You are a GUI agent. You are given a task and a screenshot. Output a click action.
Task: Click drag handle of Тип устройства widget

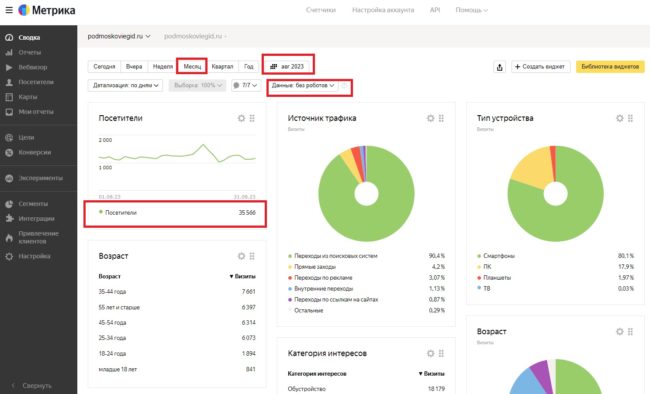tap(630, 118)
